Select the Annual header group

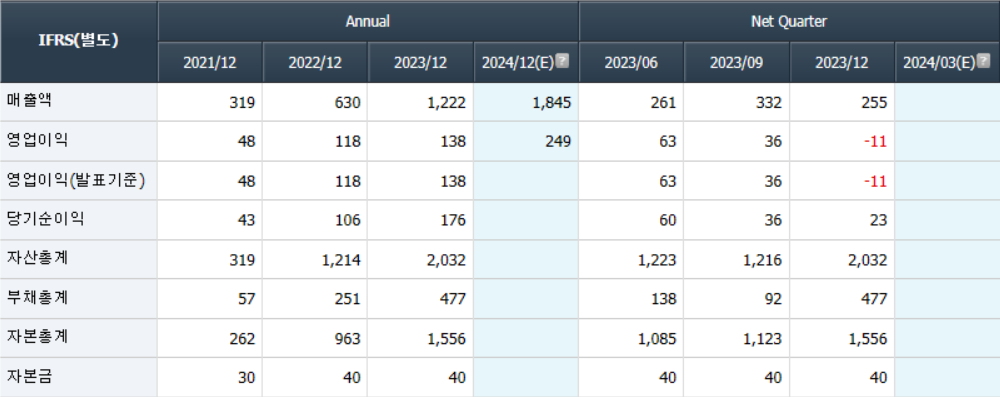(368, 21)
